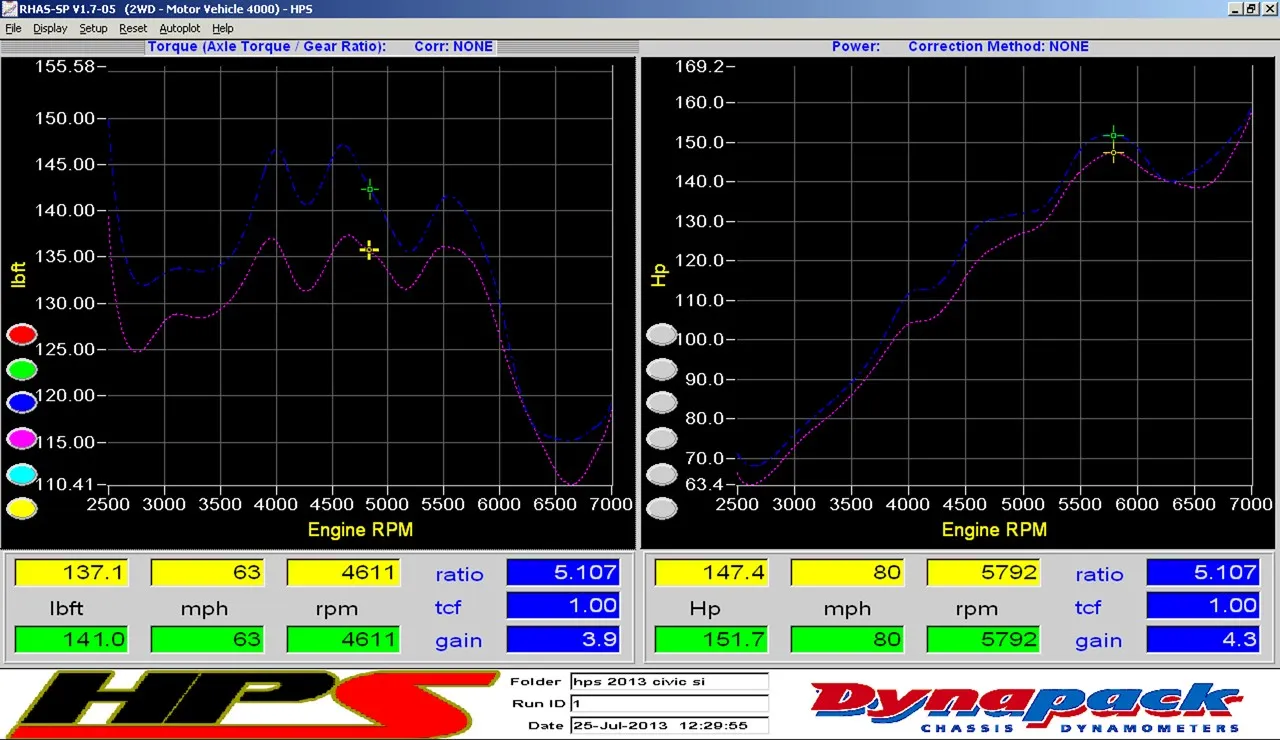1280x740 pixels.
Task: Click power panel ratio value 5.107
Action: [1203, 573]
